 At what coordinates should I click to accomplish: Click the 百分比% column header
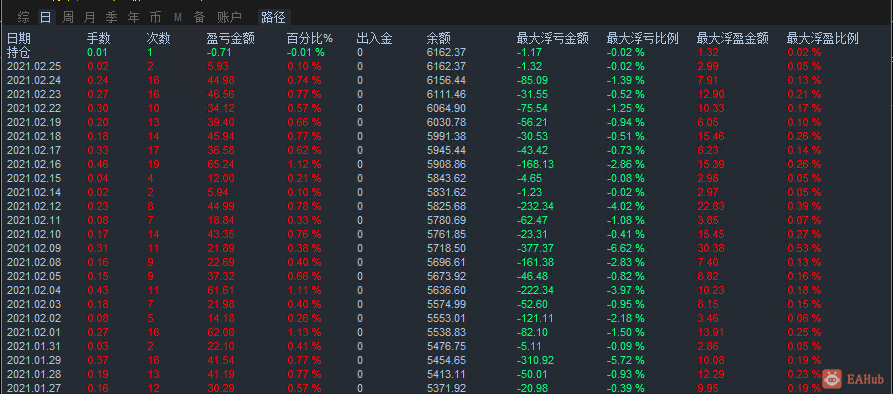(x=310, y=39)
